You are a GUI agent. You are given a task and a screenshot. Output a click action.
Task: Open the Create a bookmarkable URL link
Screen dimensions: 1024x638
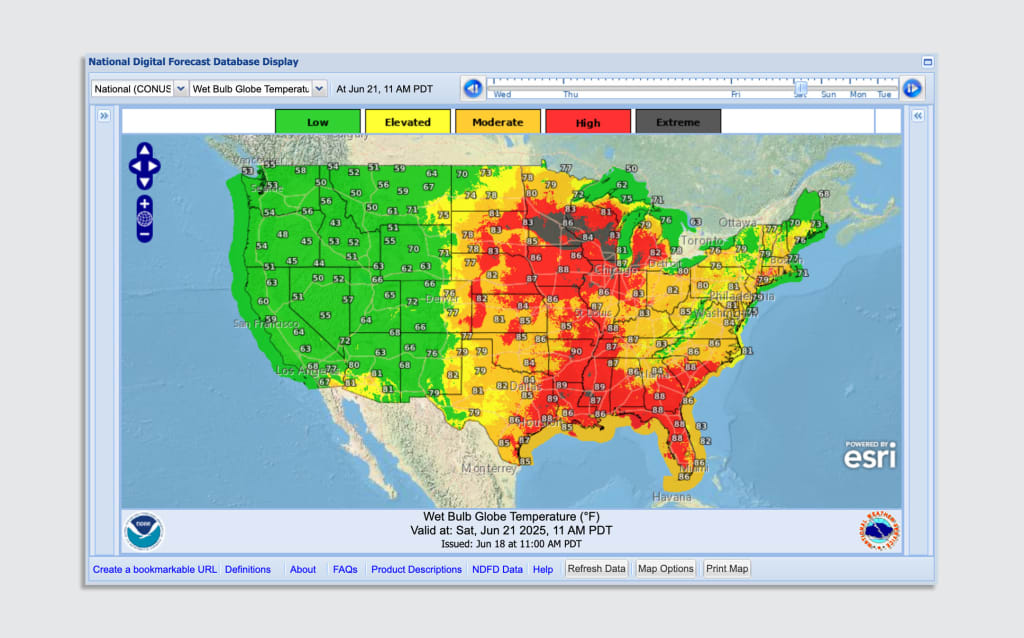155,569
